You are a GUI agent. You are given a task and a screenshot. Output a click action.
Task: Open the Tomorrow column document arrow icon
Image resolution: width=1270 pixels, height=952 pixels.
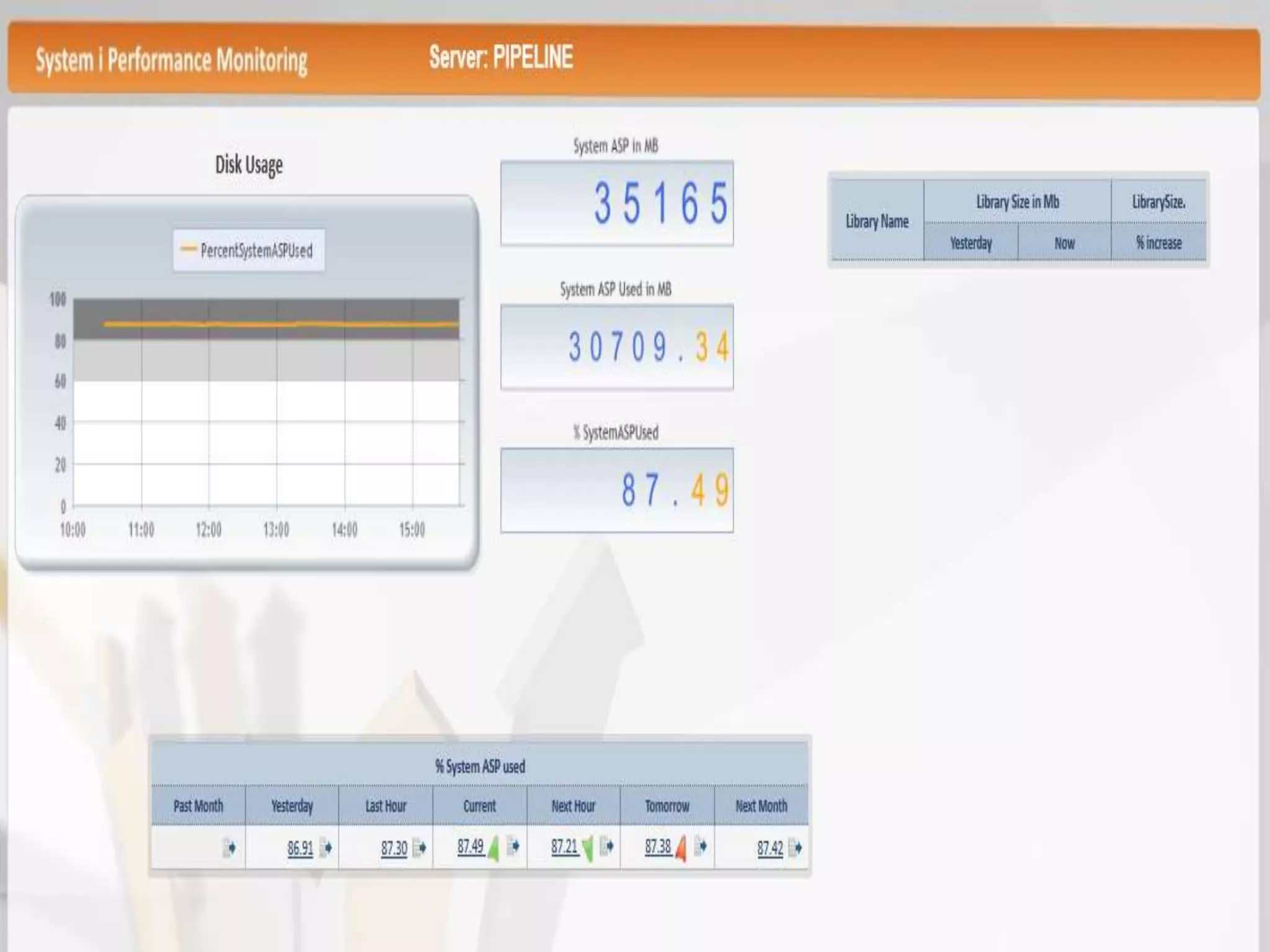[700, 846]
